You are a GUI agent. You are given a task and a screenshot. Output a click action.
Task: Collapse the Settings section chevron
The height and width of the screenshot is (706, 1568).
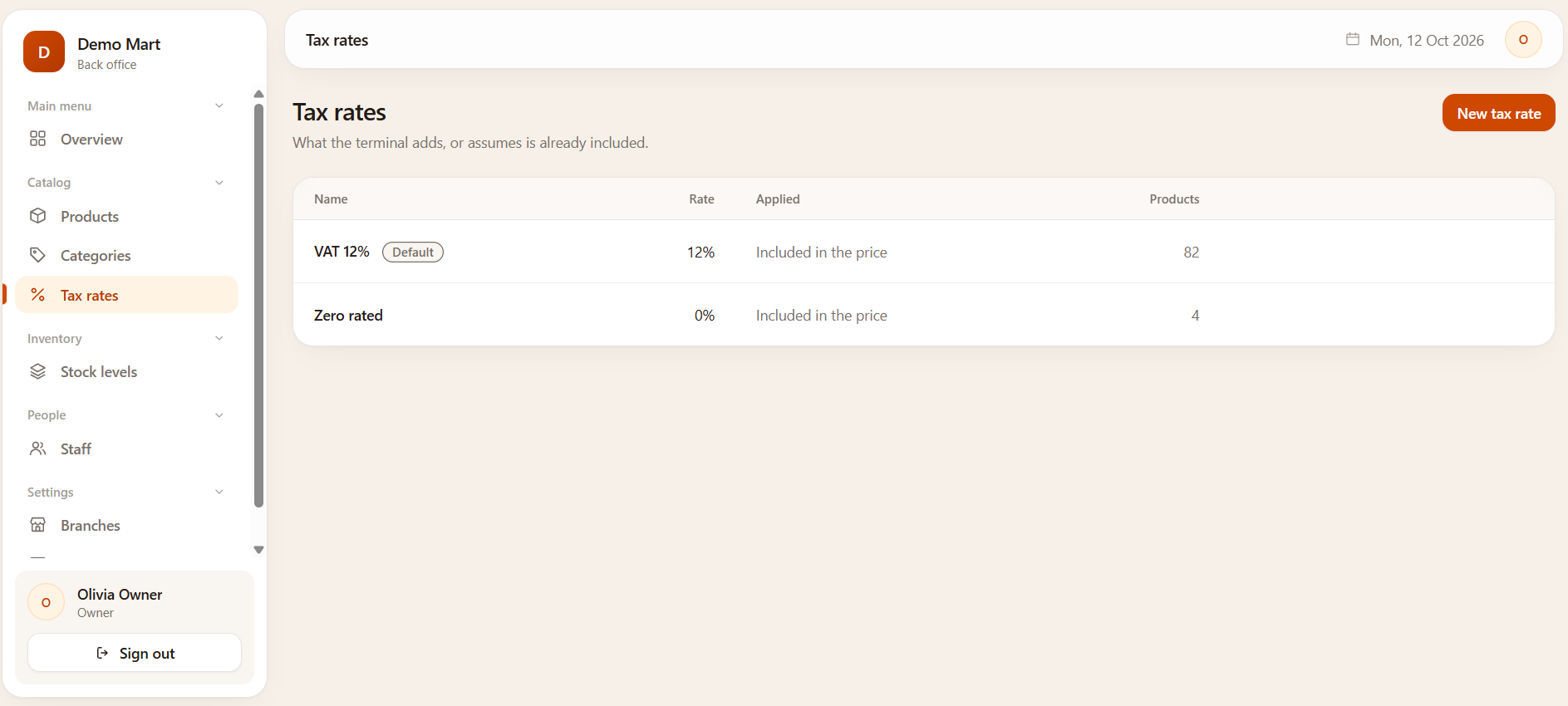click(x=219, y=492)
